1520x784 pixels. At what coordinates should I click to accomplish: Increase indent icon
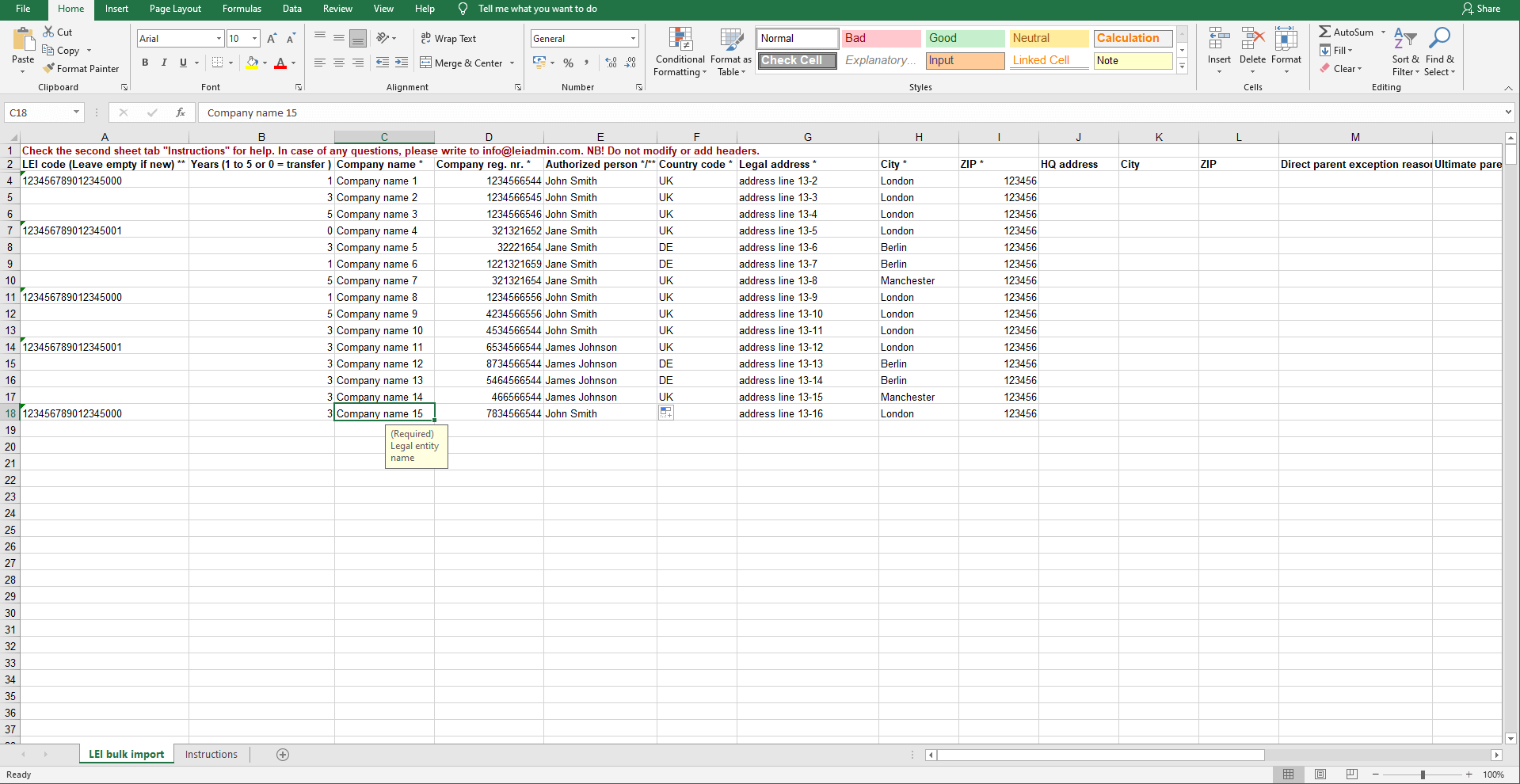402,63
